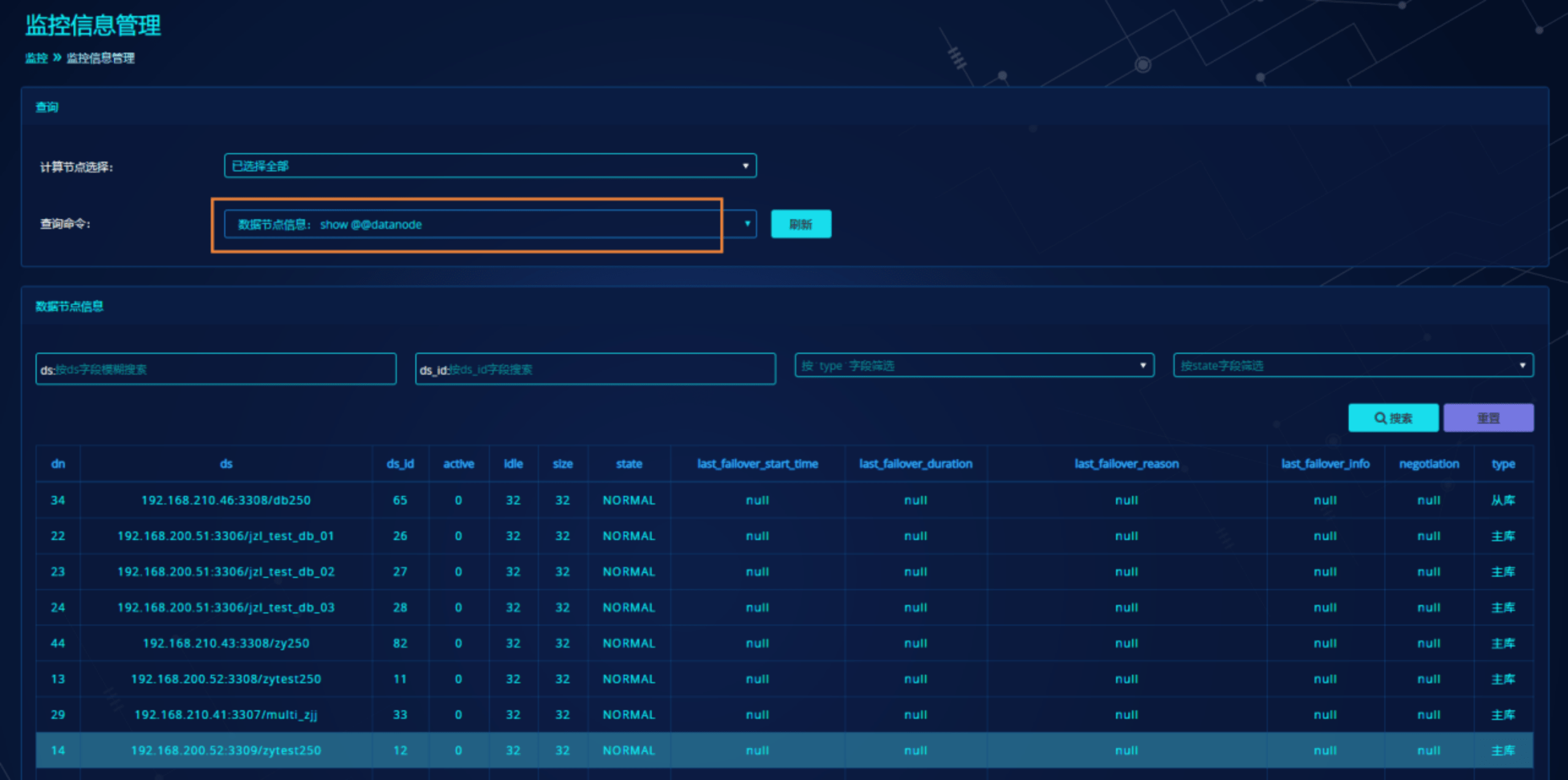Click the 数据节点信息 panel header
Viewport: 1568px width, 780px height.
[x=69, y=307]
